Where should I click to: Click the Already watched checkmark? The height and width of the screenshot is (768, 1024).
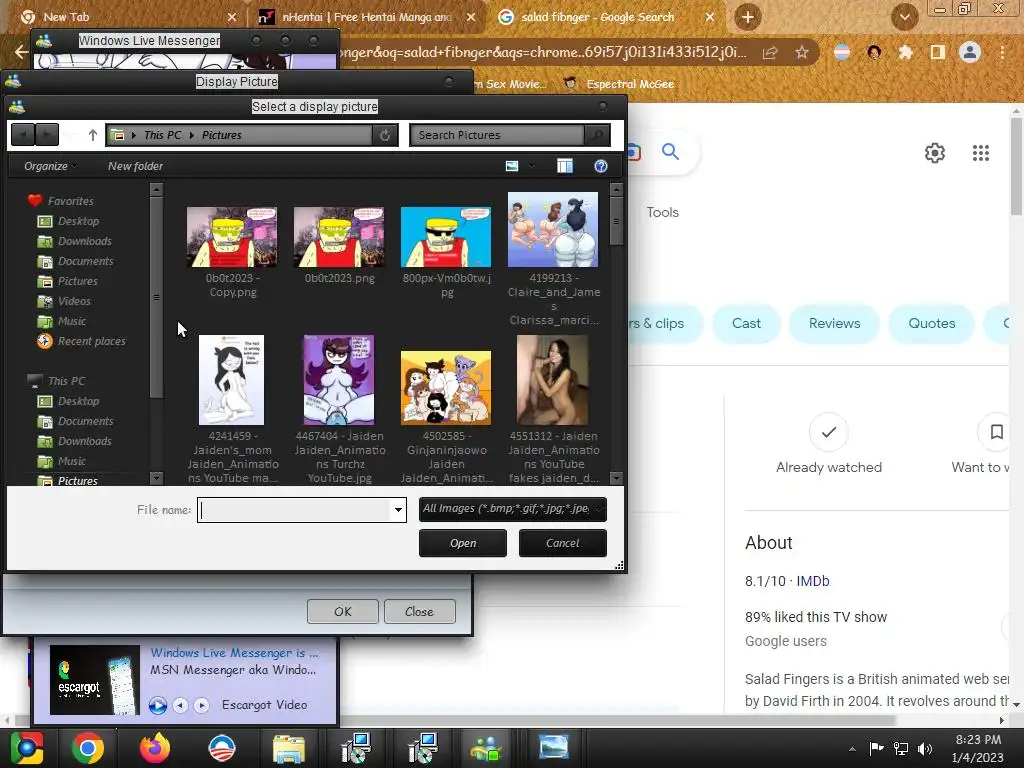click(828, 432)
